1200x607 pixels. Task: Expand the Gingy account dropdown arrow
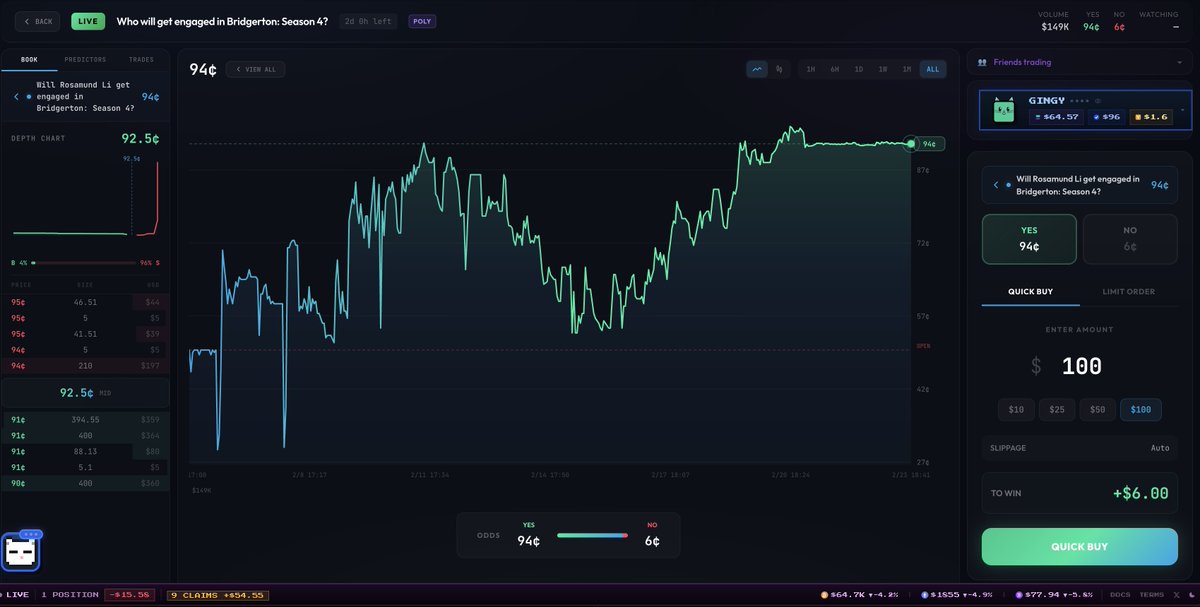(x=1183, y=110)
